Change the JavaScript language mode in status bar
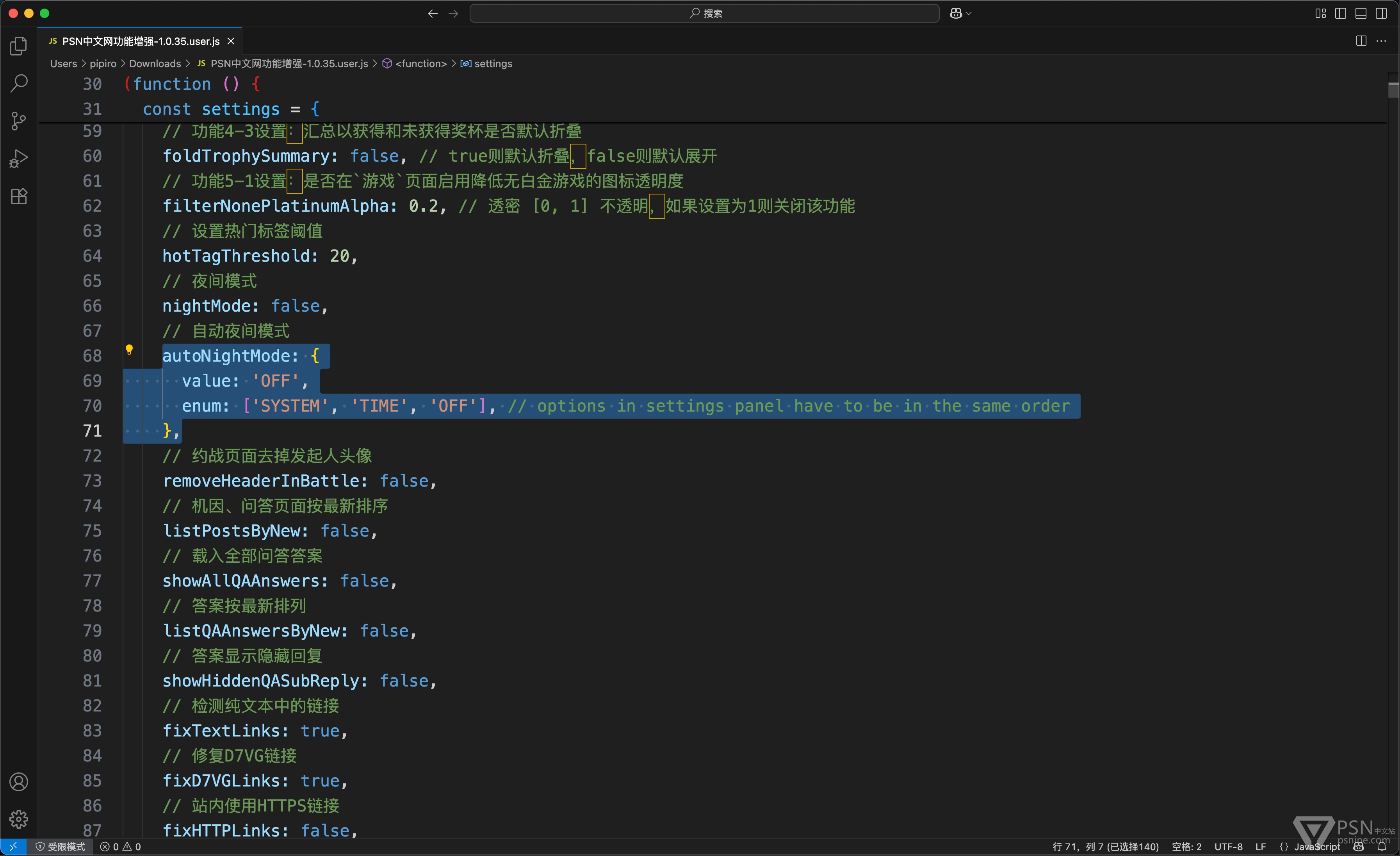This screenshot has height=856, width=1400. tap(1316, 847)
